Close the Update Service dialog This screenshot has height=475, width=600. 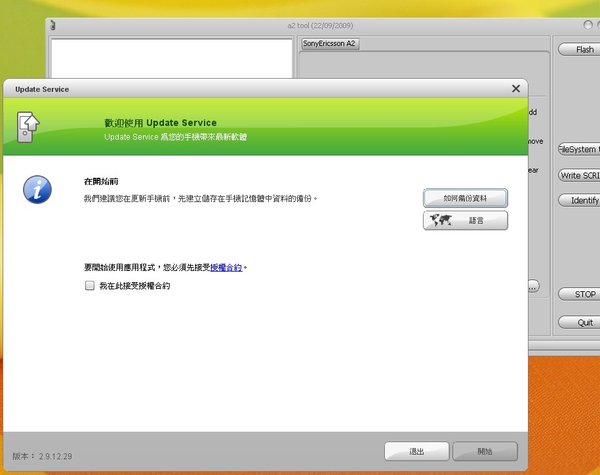coord(516,89)
